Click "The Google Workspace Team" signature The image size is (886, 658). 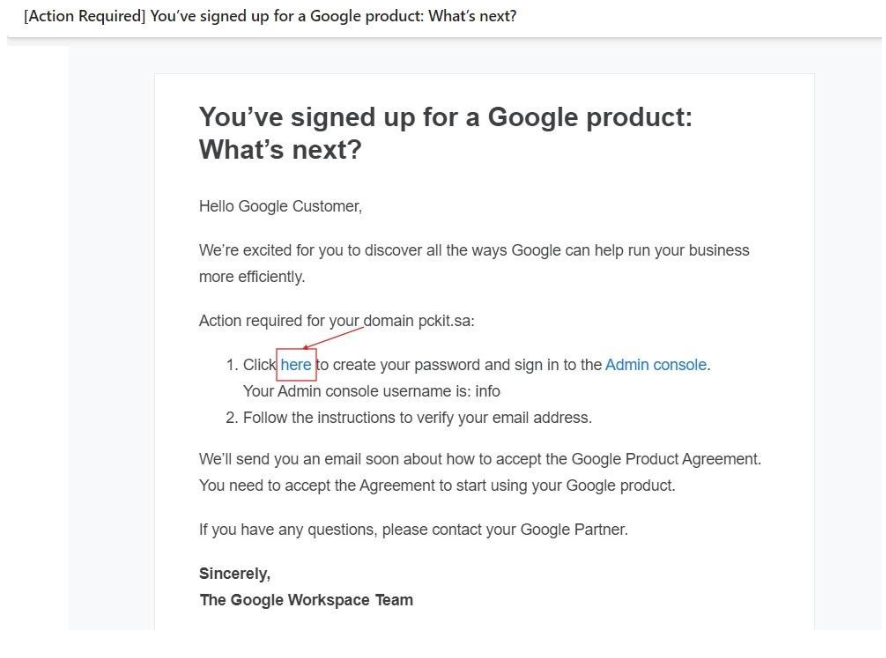(x=306, y=600)
